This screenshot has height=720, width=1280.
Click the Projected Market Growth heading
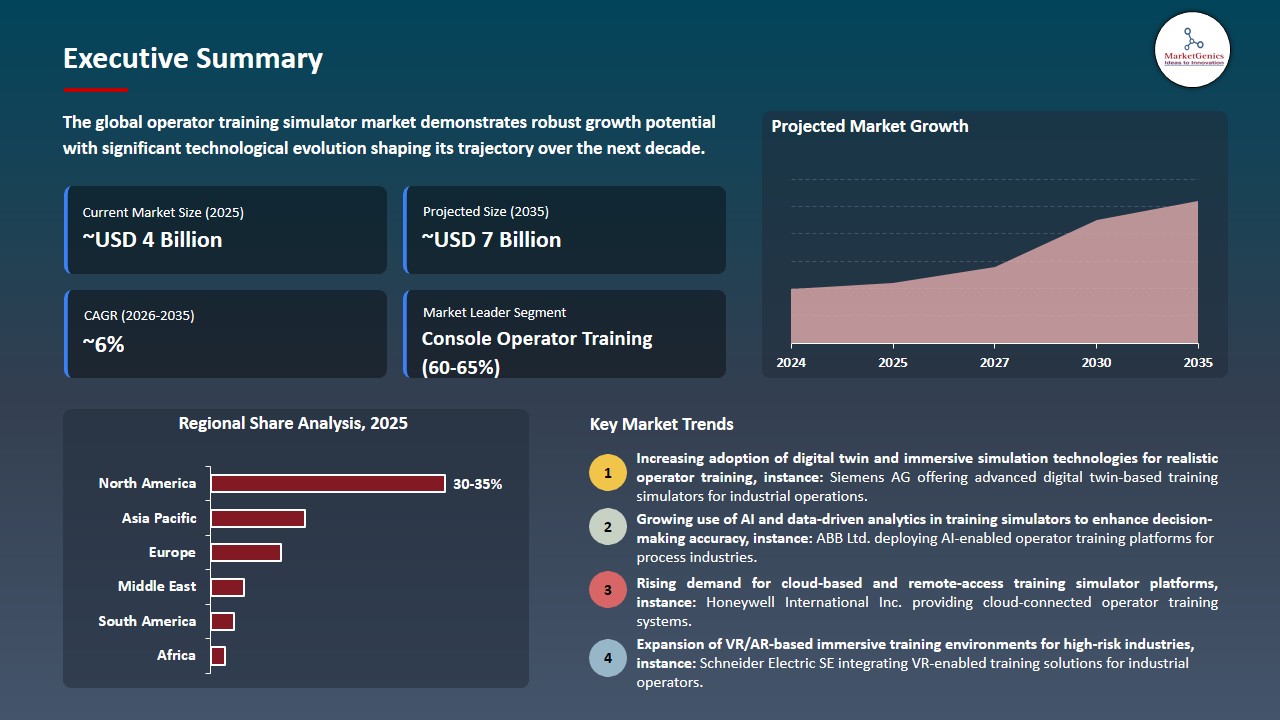click(x=870, y=127)
